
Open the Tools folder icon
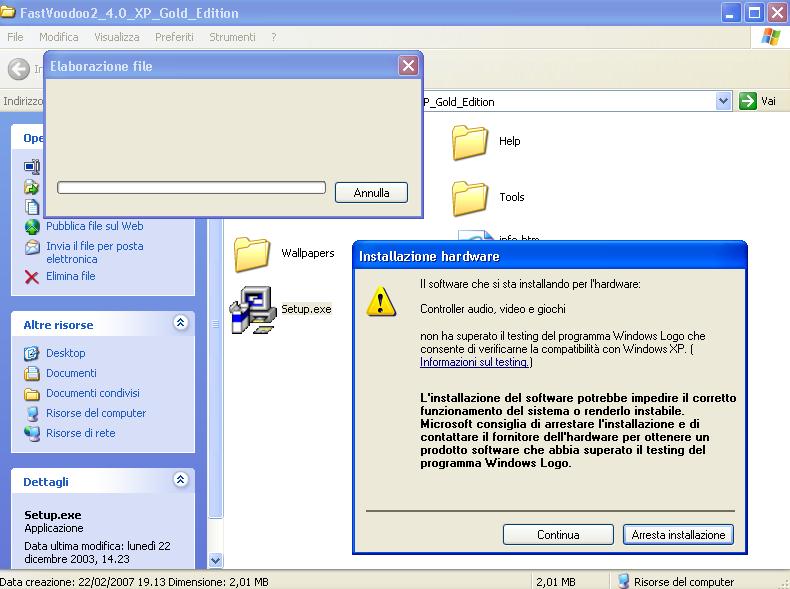pyautogui.click(x=469, y=198)
